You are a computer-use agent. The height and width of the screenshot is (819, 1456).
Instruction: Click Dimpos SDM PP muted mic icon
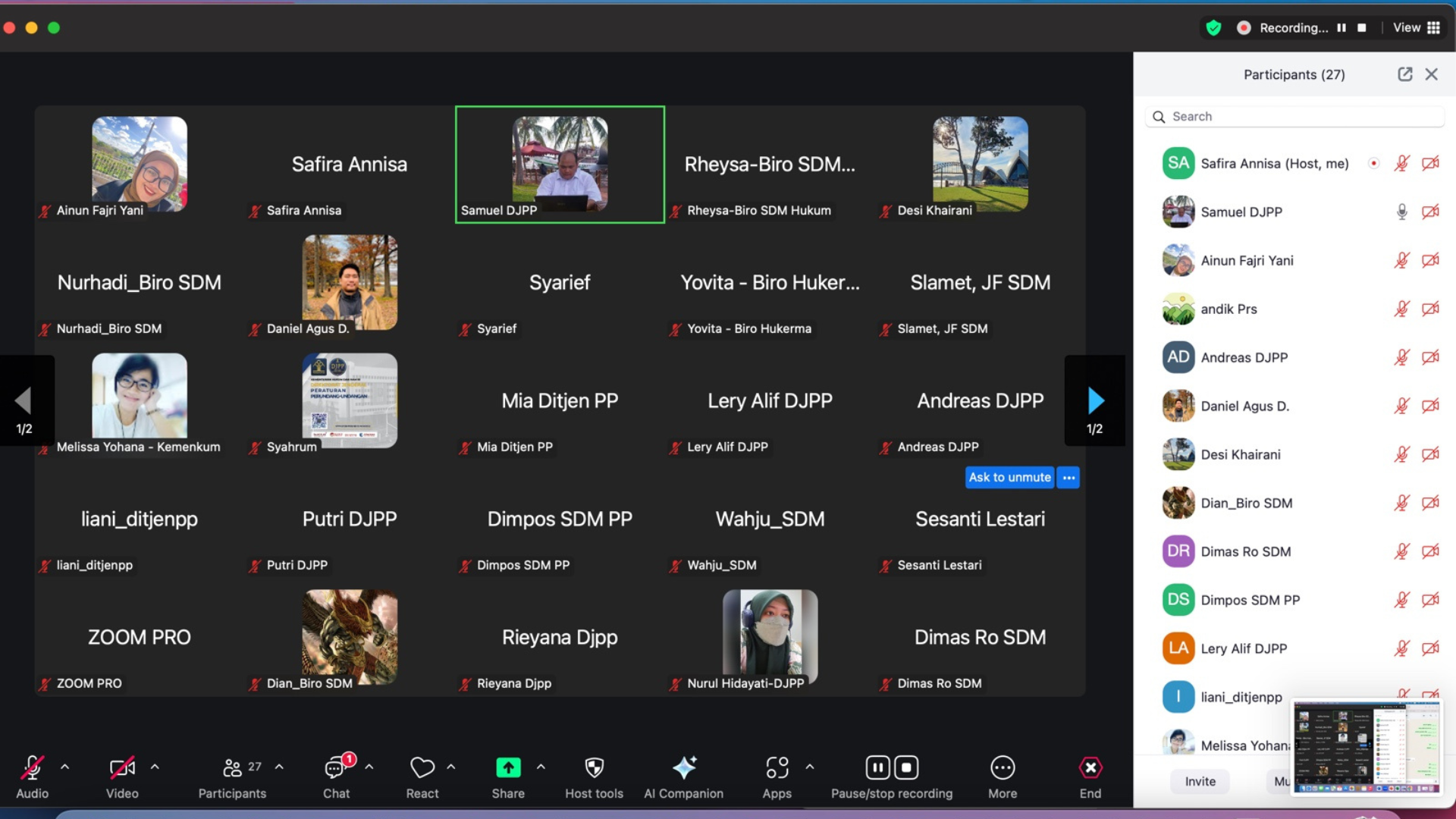pyautogui.click(x=1402, y=601)
